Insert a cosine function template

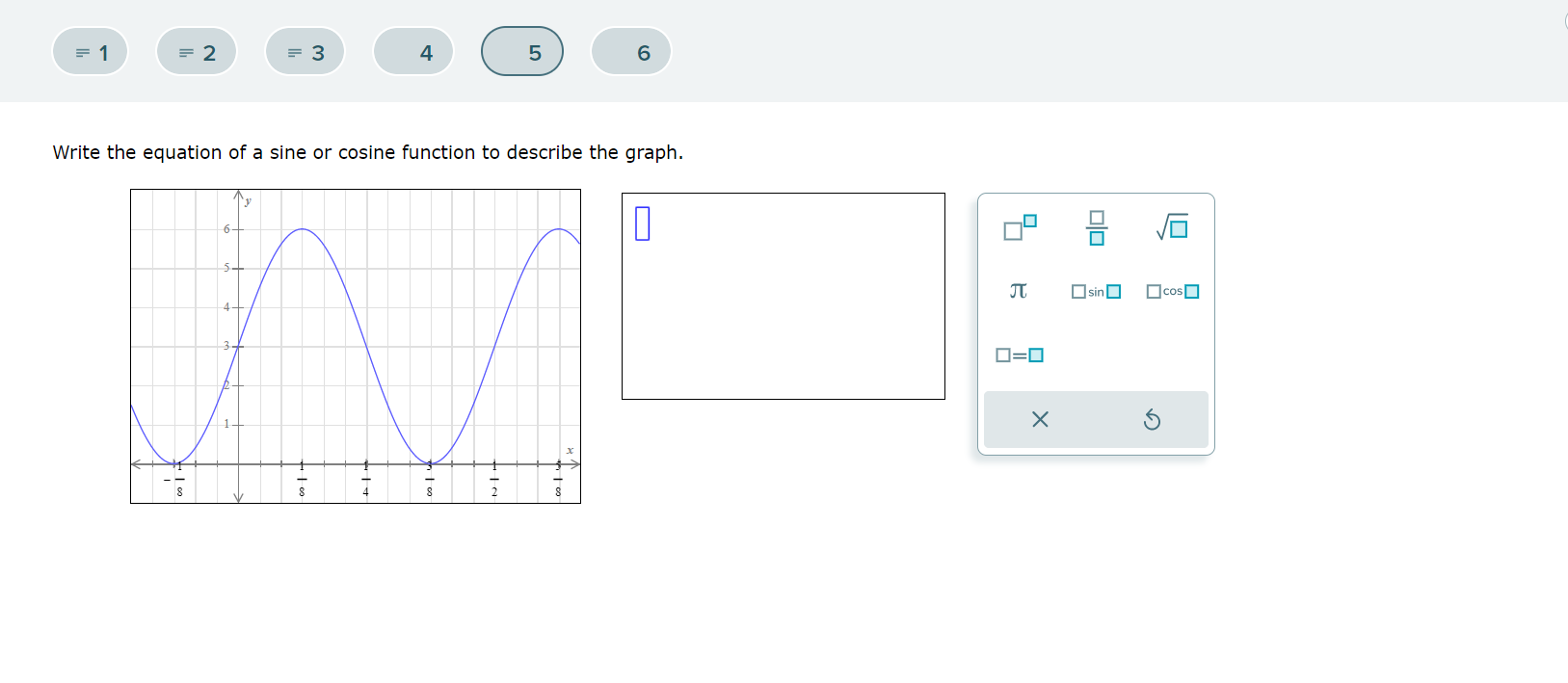click(1173, 291)
